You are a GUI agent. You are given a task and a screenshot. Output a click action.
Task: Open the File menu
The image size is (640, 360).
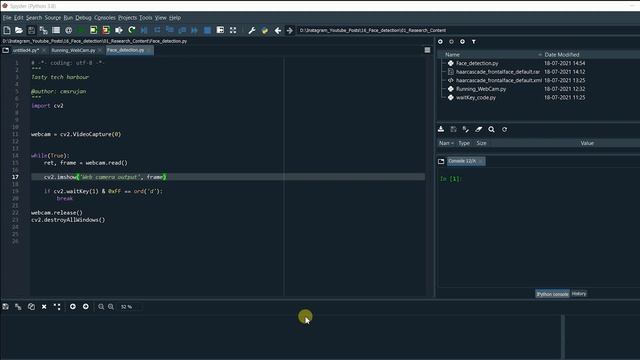point(7,18)
